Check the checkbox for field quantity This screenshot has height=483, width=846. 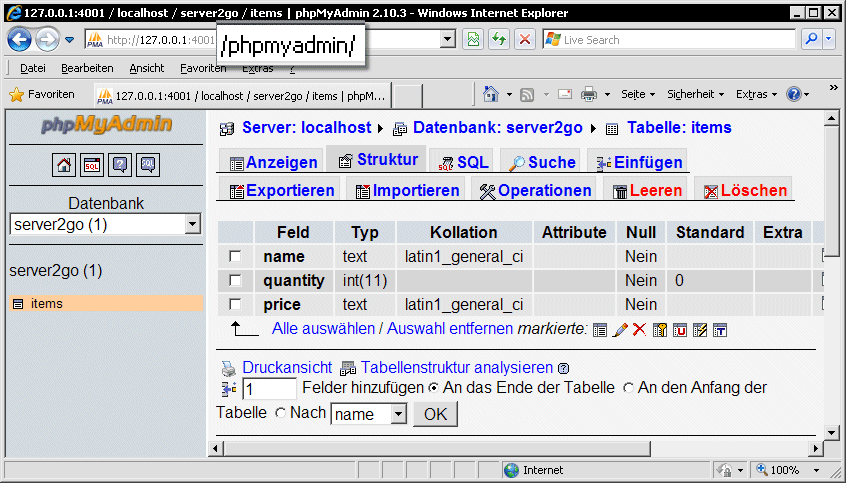pos(235,280)
